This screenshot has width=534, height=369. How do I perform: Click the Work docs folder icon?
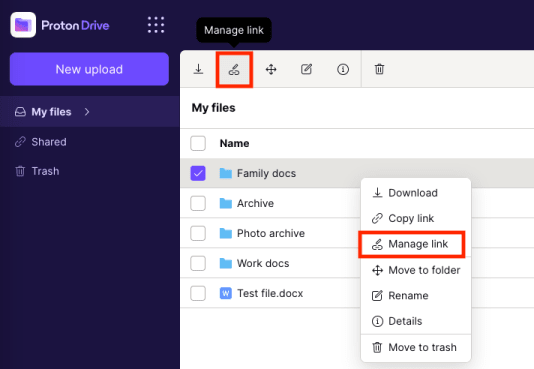coord(225,263)
